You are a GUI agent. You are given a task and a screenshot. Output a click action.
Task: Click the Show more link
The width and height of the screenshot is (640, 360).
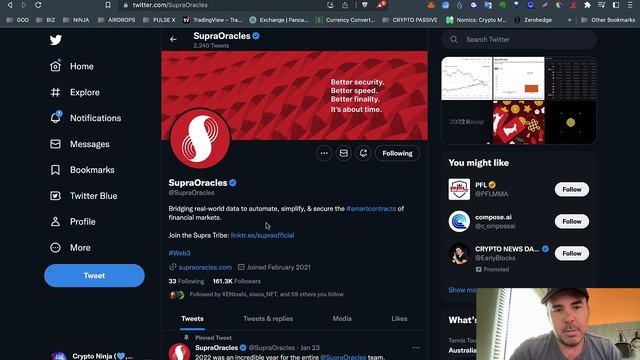pos(462,290)
